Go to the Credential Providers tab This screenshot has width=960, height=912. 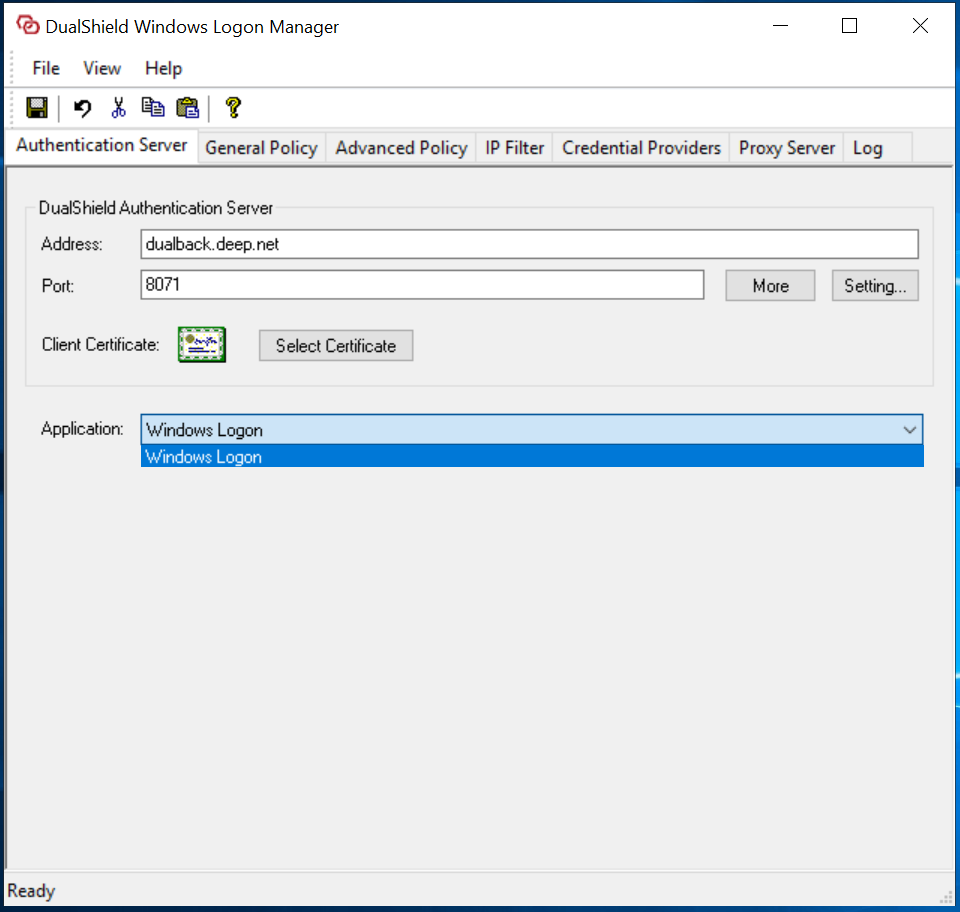[x=641, y=148]
